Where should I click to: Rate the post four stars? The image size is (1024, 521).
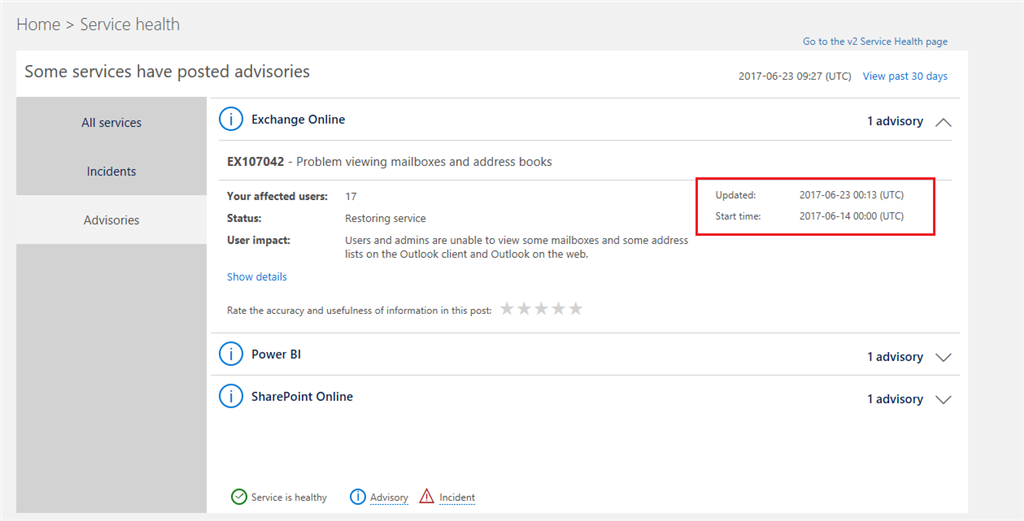pyautogui.click(x=558, y=309)
